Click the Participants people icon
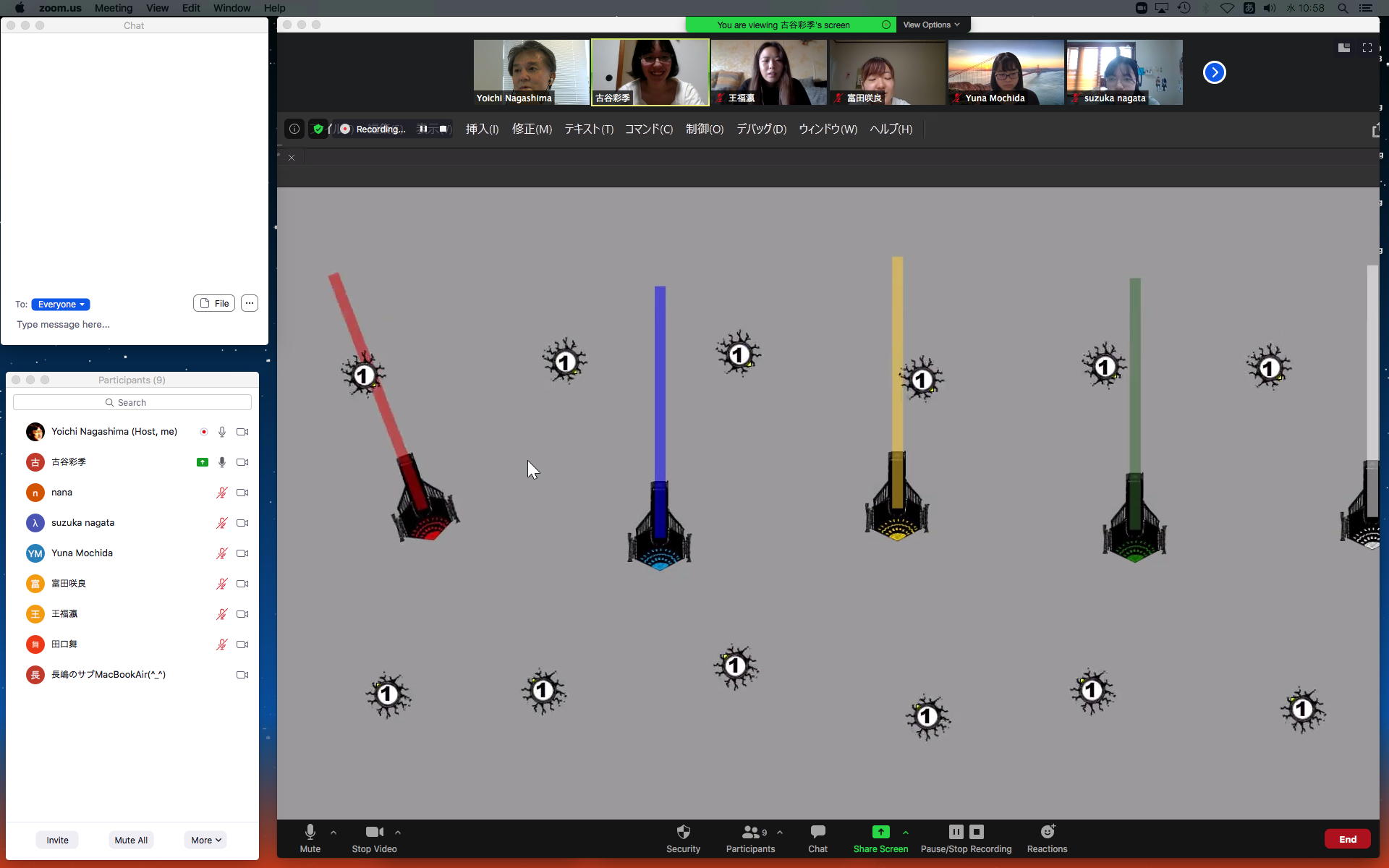This screenshot has height=868, width=1389. 751,832
